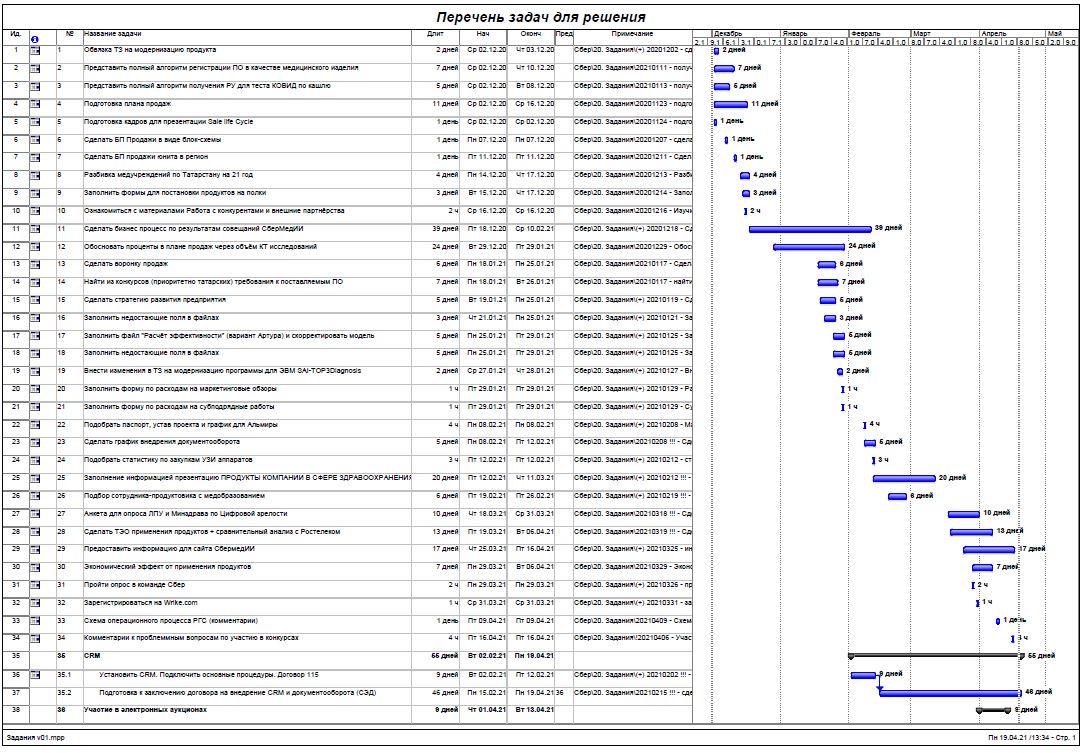Click the note icon beside 'Подбор сотрудника-продуктовика с медобразованием'
The height and width of the screenshot is (753, 1085).
pos(35,496)
